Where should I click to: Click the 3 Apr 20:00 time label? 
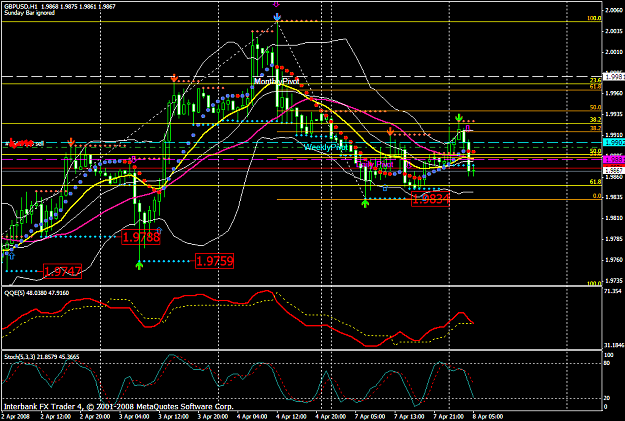213,417
